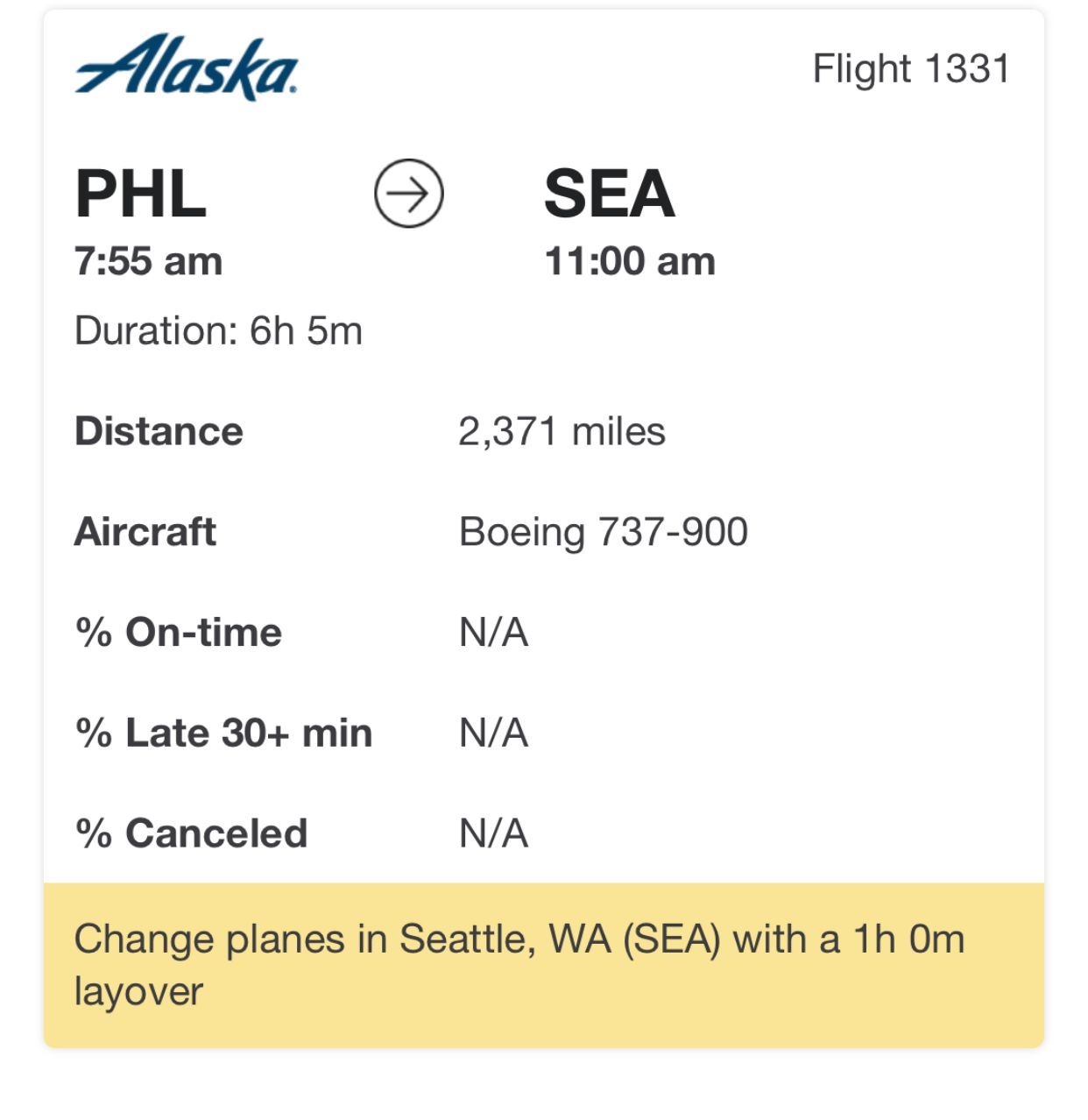Click the N/A value for % Late 30+ min
This screenshot has height=1120, width=1088.
[x=494, y=734]
